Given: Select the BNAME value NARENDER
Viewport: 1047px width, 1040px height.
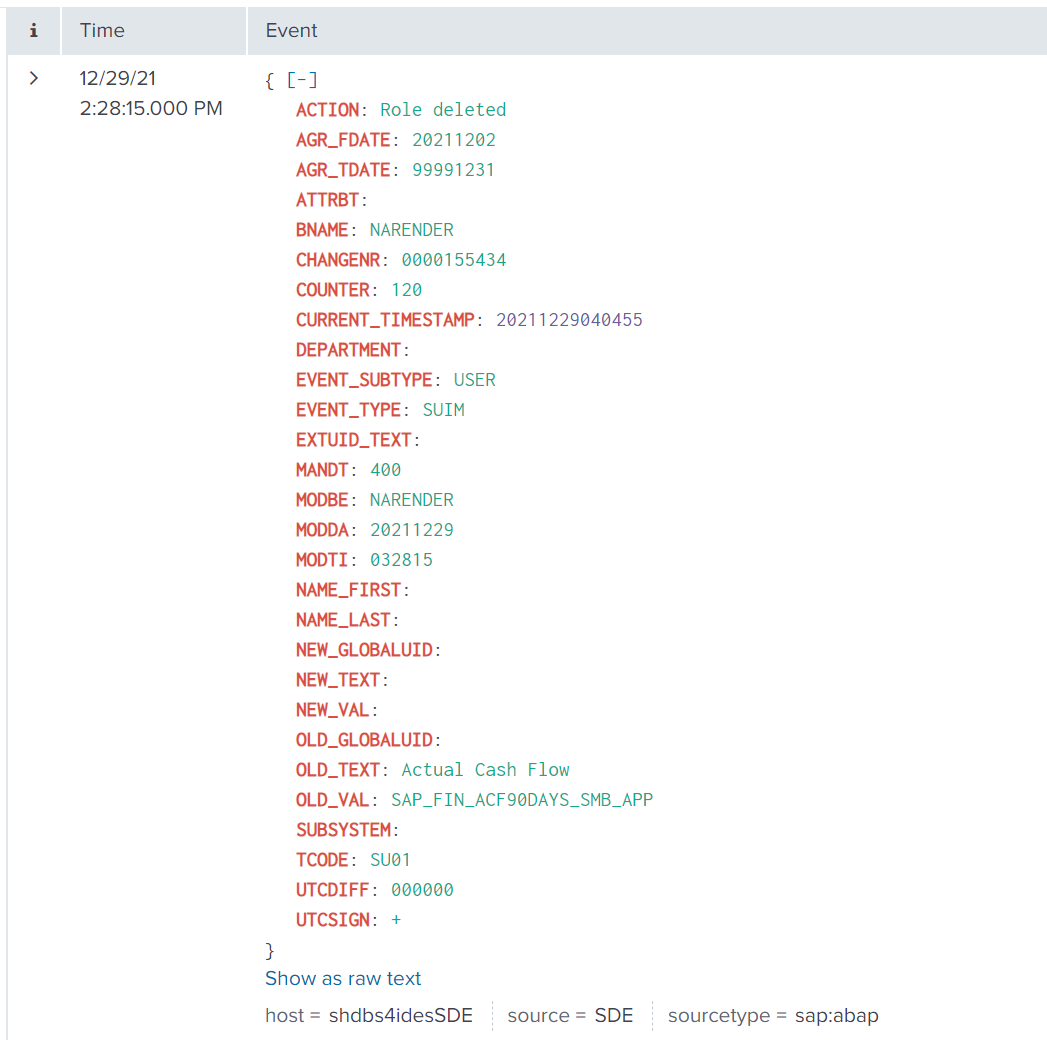Looking at the screenshot, I should coord(411,230).
